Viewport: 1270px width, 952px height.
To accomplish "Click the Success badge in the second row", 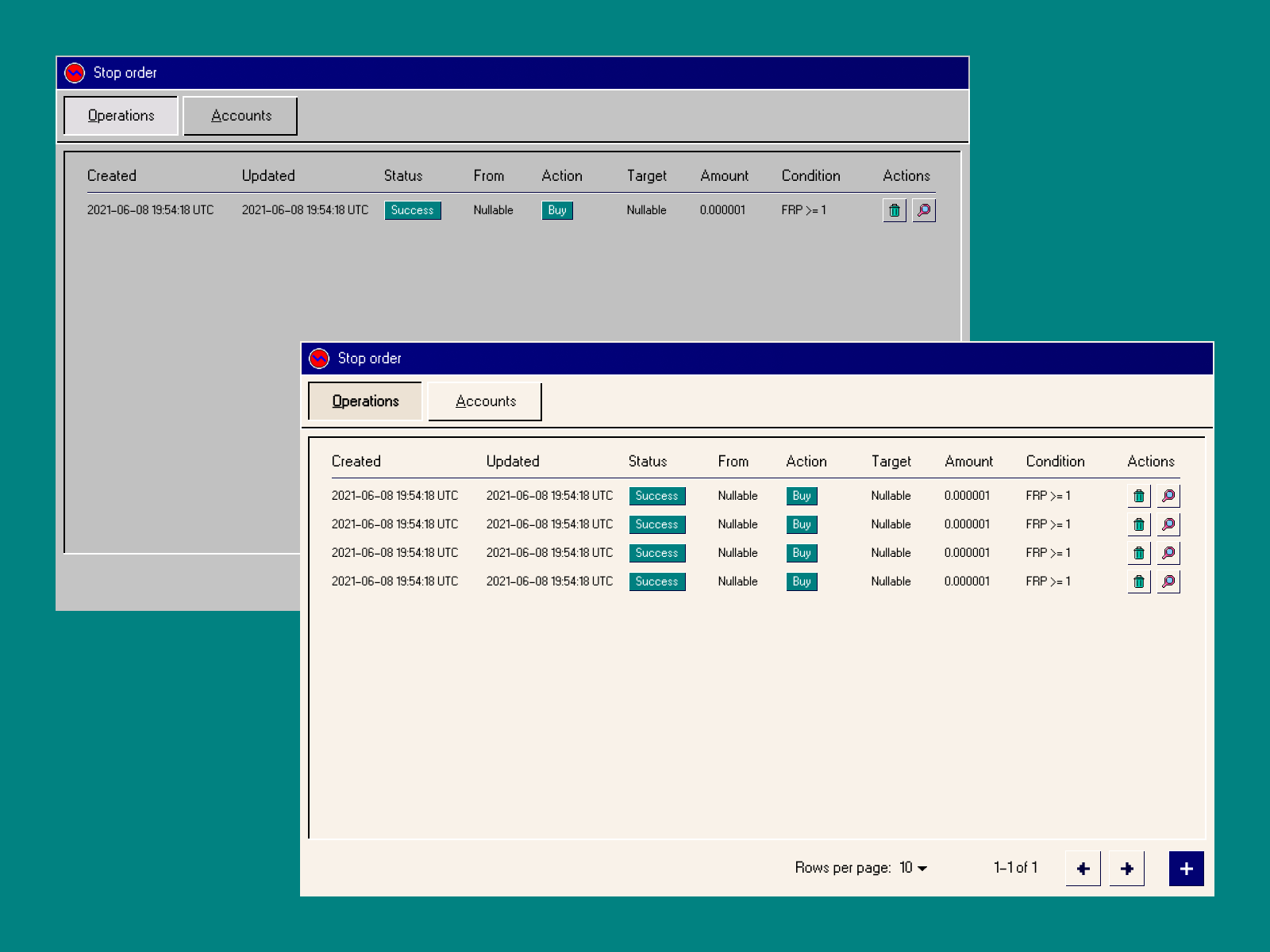I will (656, 524).
